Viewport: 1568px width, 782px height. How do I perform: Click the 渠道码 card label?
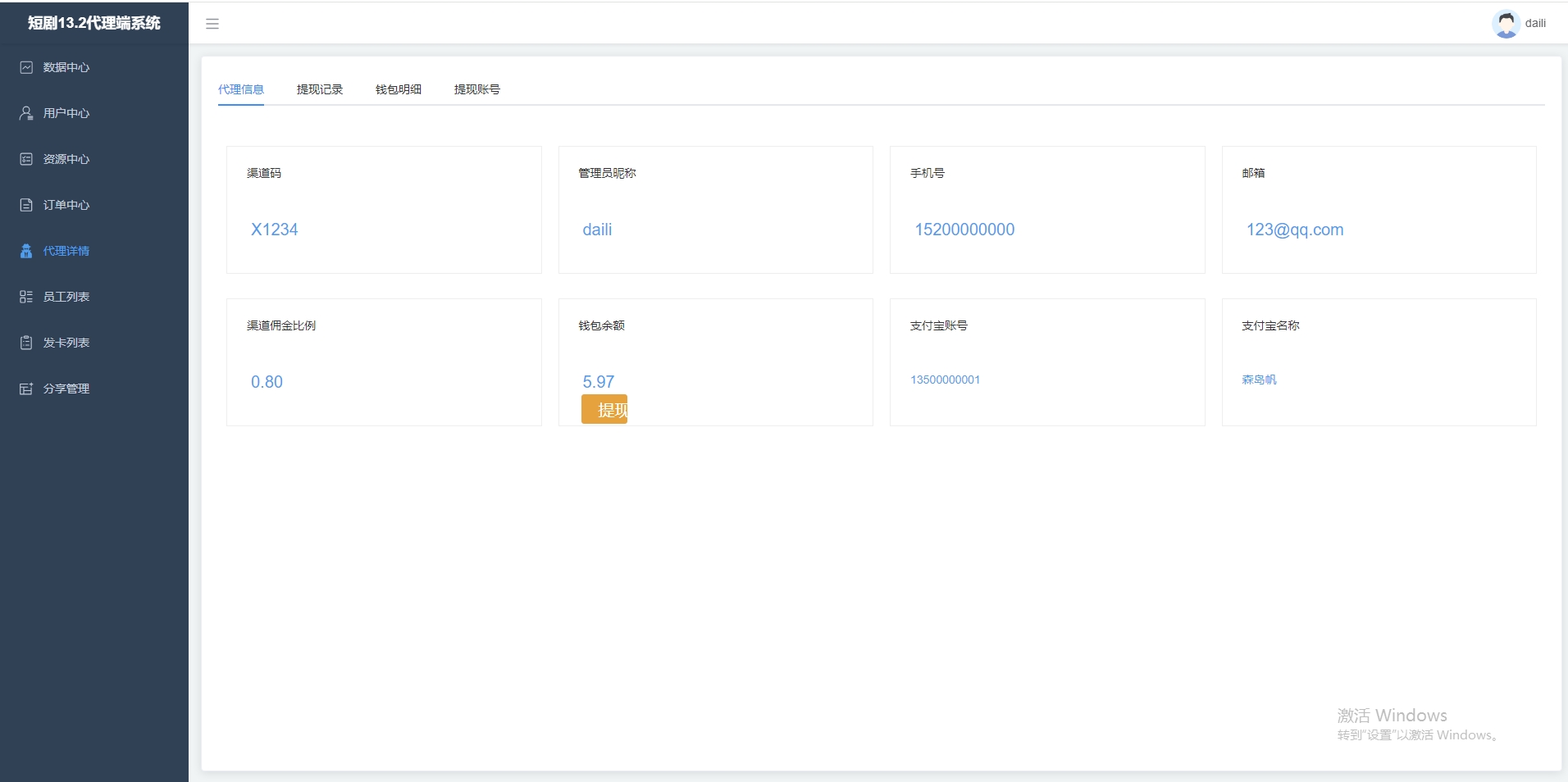click(x=264, y=173)
